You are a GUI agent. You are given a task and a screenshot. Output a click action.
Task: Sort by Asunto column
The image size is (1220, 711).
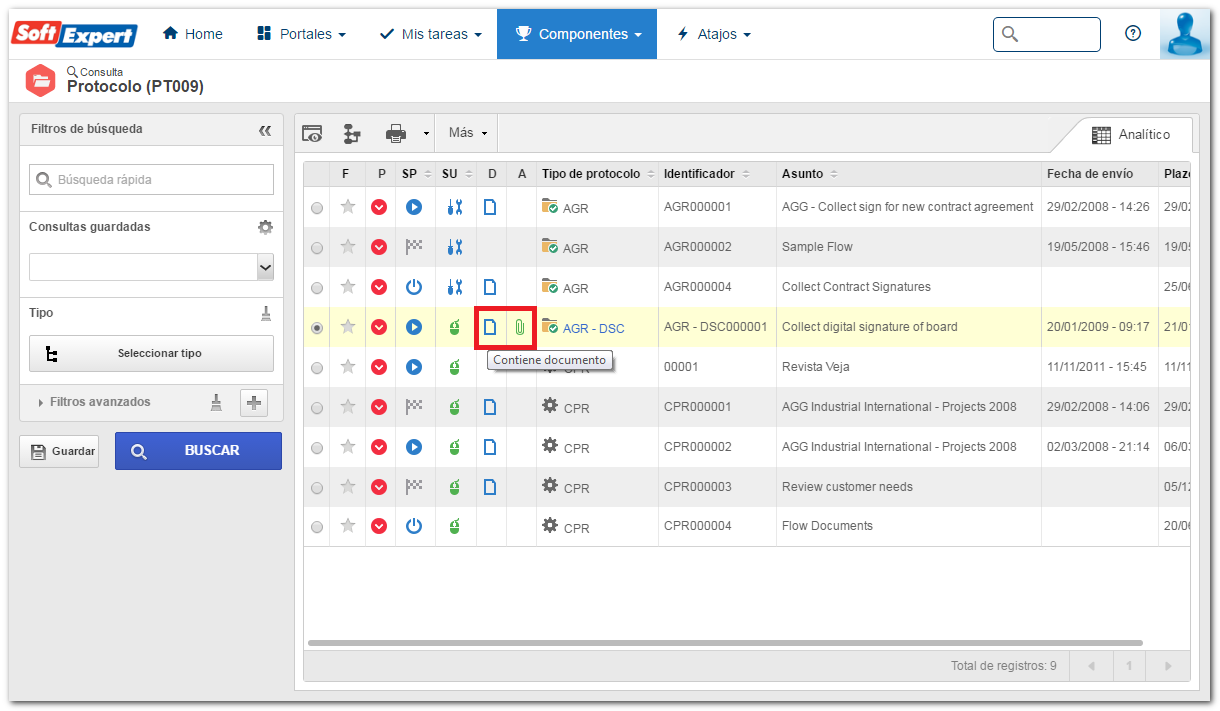click(909, 174)
